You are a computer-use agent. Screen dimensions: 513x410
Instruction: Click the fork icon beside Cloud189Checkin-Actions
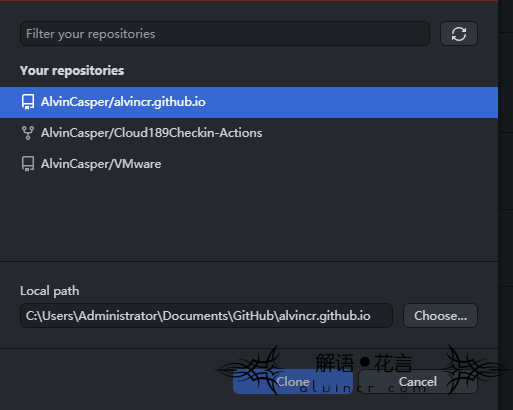coord(28,133)
